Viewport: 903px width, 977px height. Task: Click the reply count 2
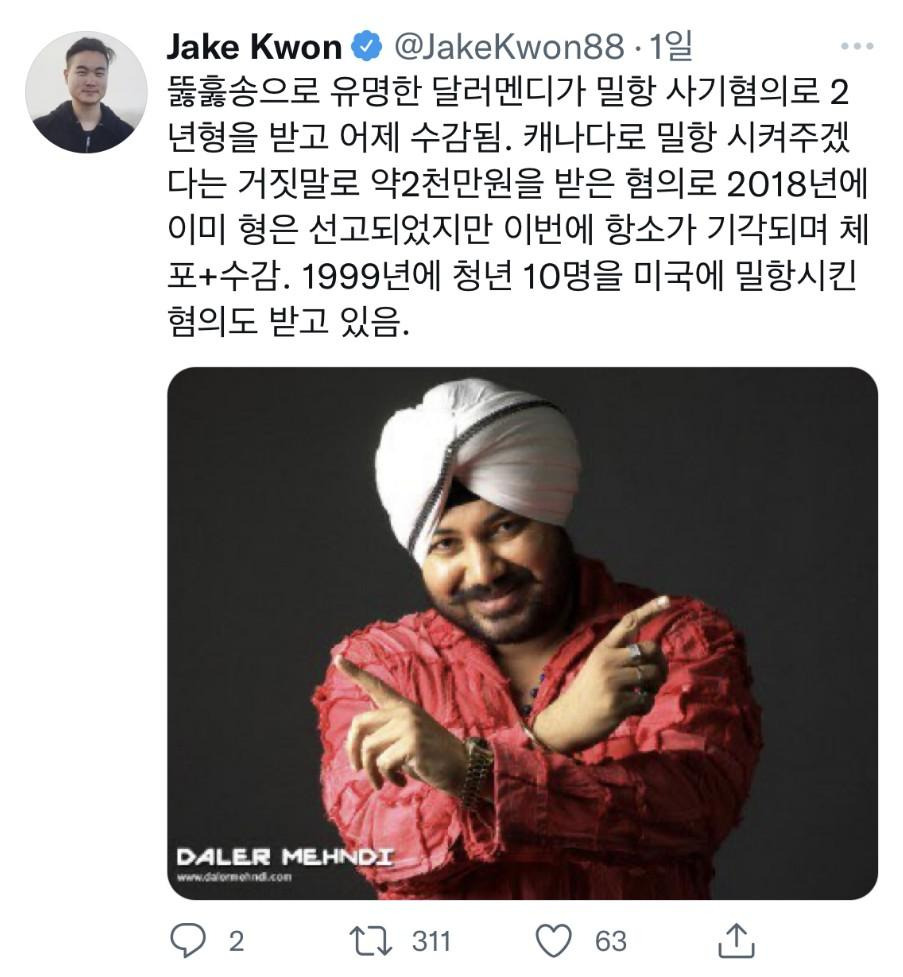(x=236, y=941)
